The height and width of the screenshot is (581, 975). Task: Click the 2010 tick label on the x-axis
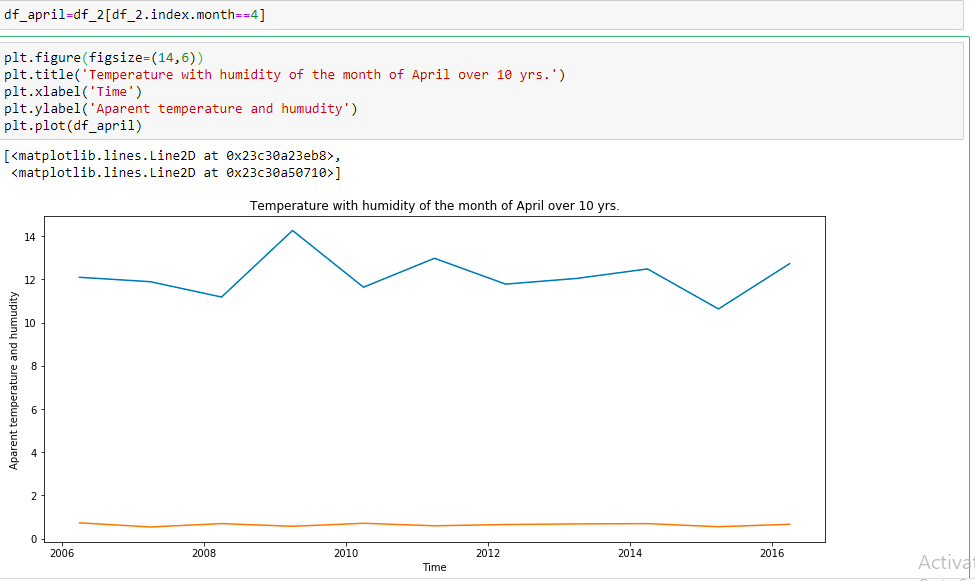coord(345,553)
